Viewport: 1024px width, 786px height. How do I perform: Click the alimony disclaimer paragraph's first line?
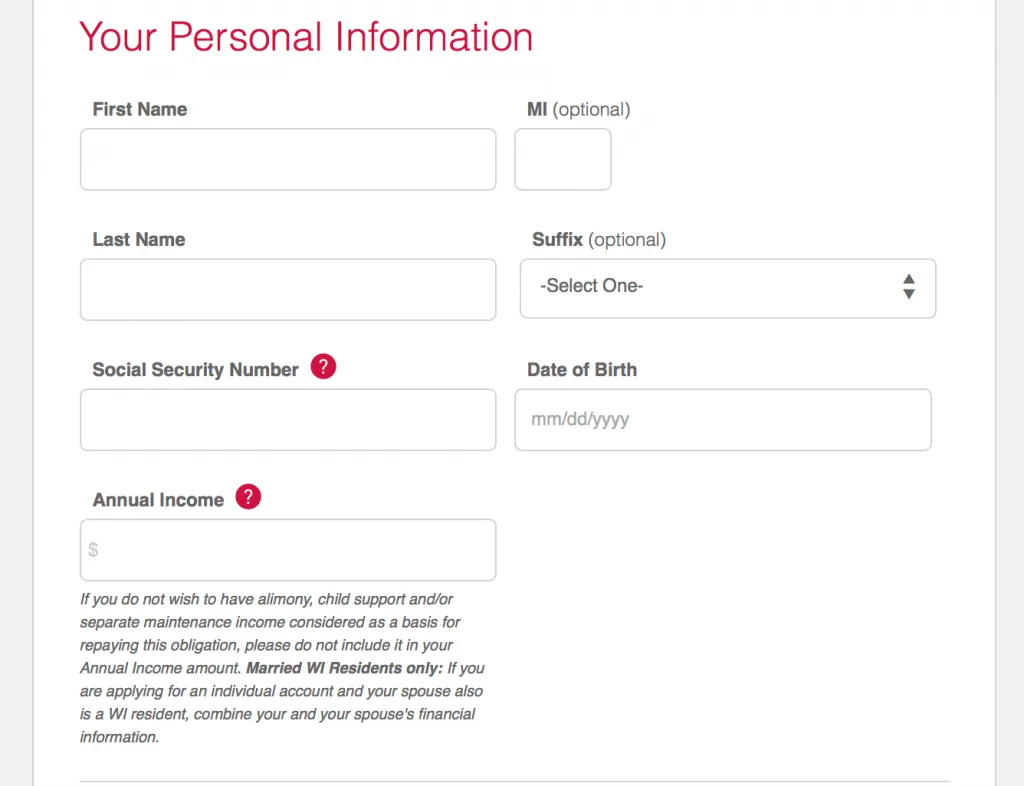point(266,599)
